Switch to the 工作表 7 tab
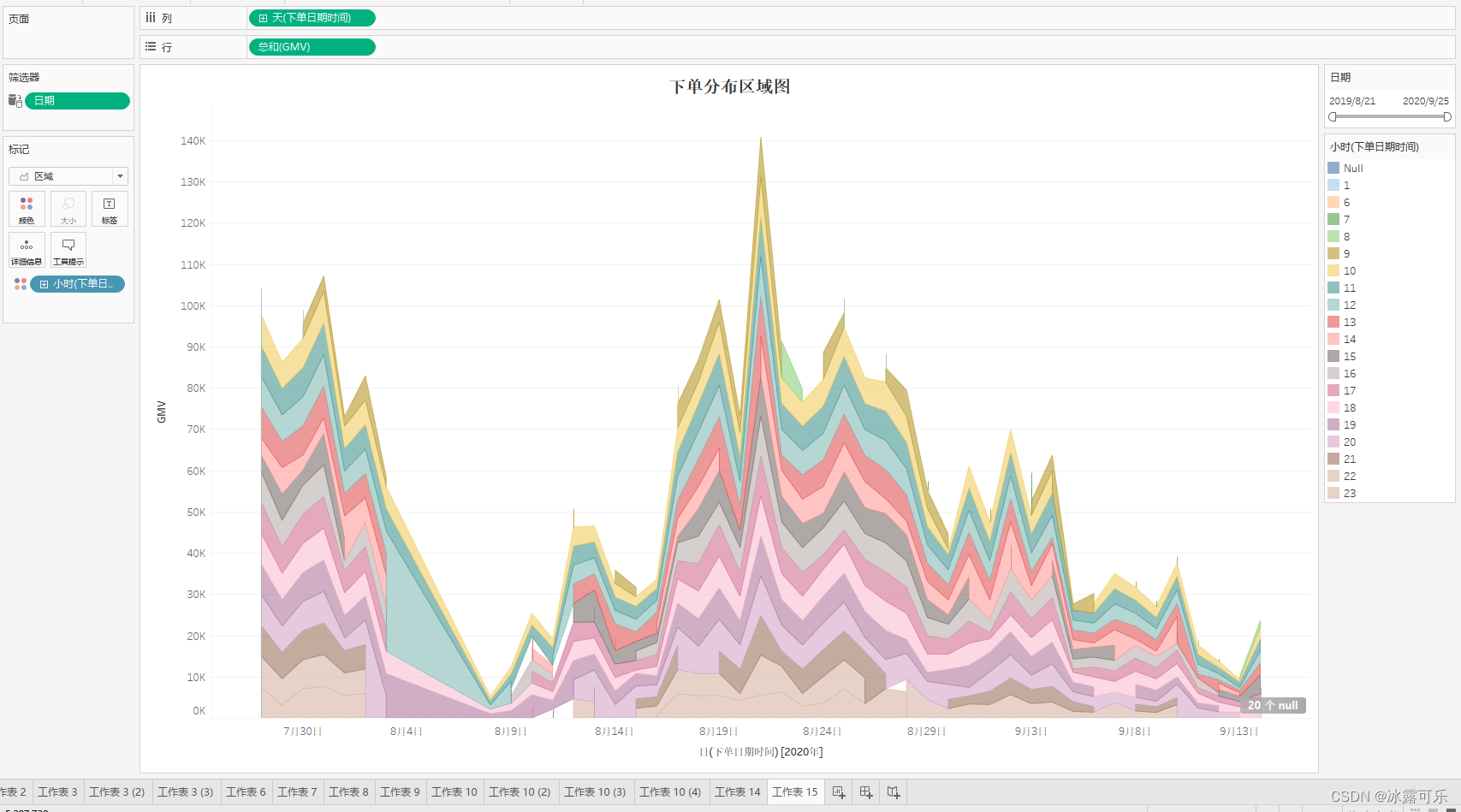Viewport: 1461px width, 812px height. coord(297,792)
